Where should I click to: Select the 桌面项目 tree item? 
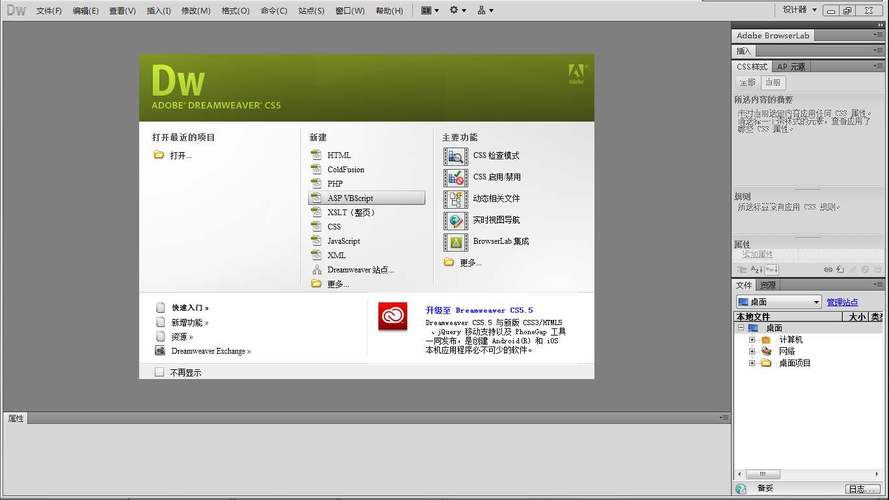pyautogui.click(x=794, y=363)
